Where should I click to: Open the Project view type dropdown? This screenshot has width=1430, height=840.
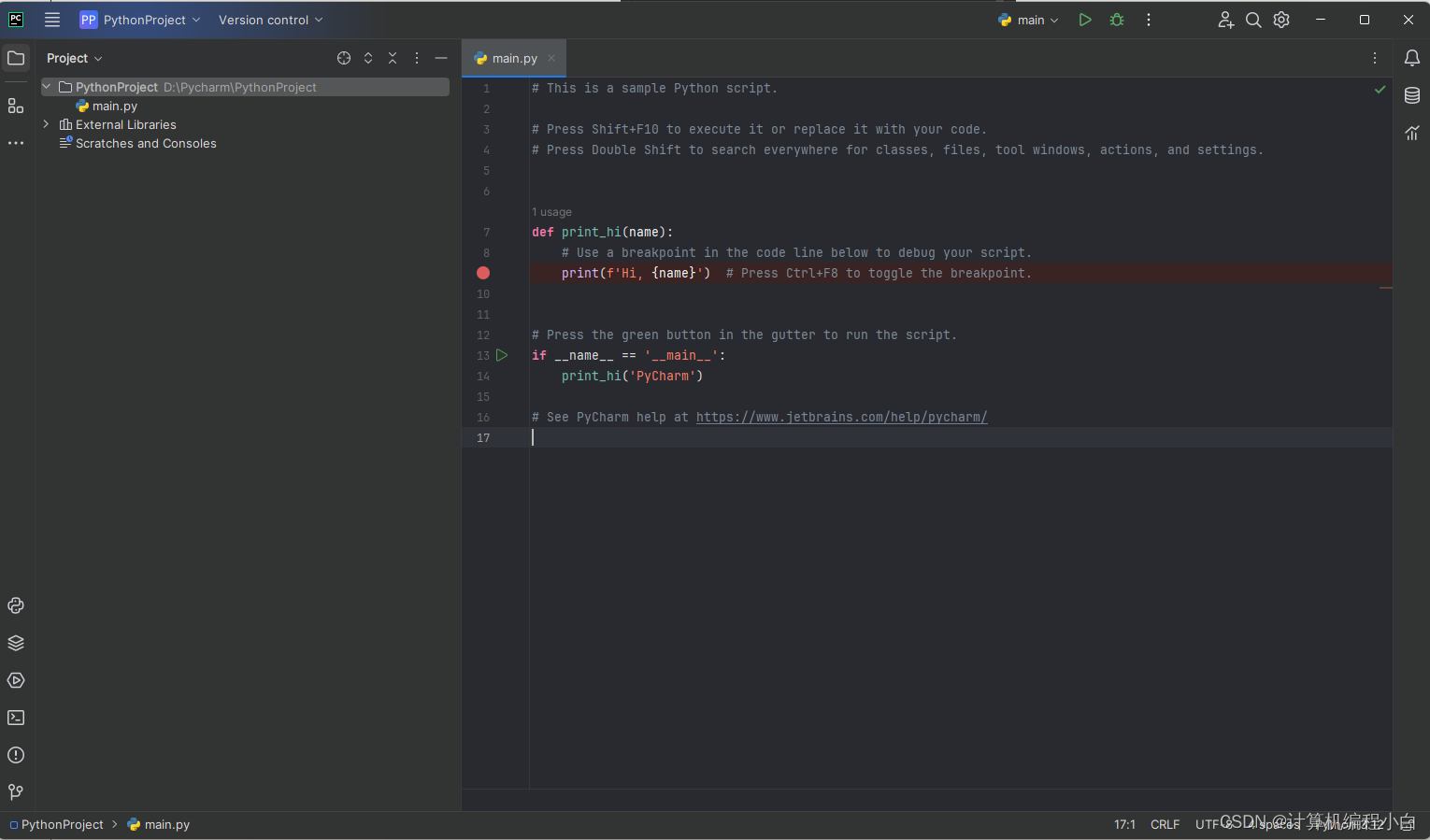75,58
